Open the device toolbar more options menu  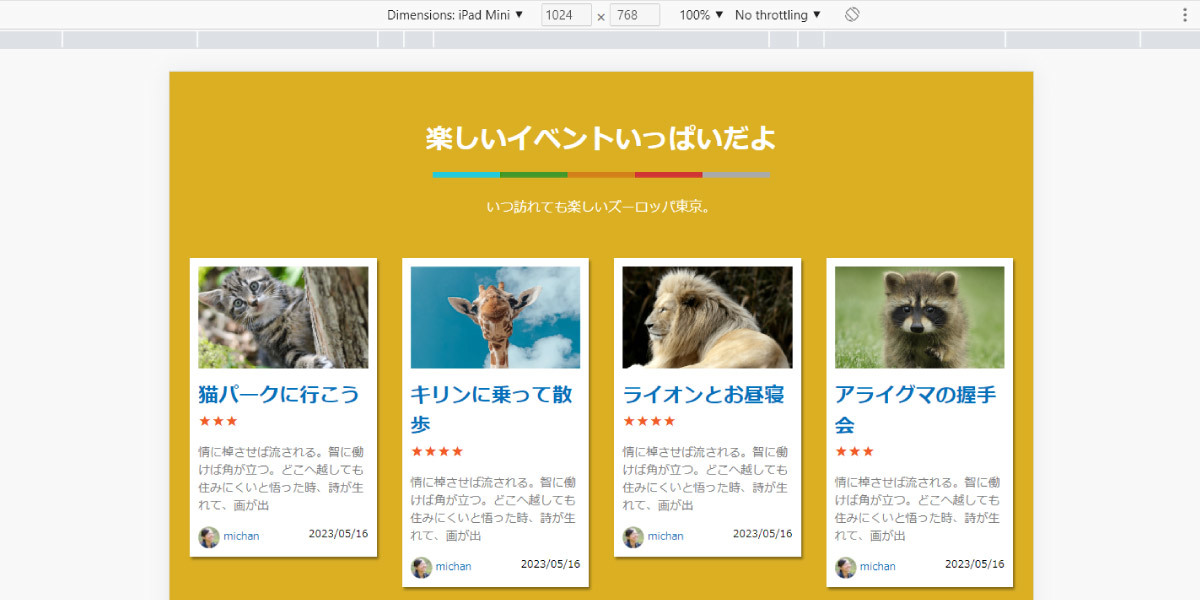point(1186,15)
